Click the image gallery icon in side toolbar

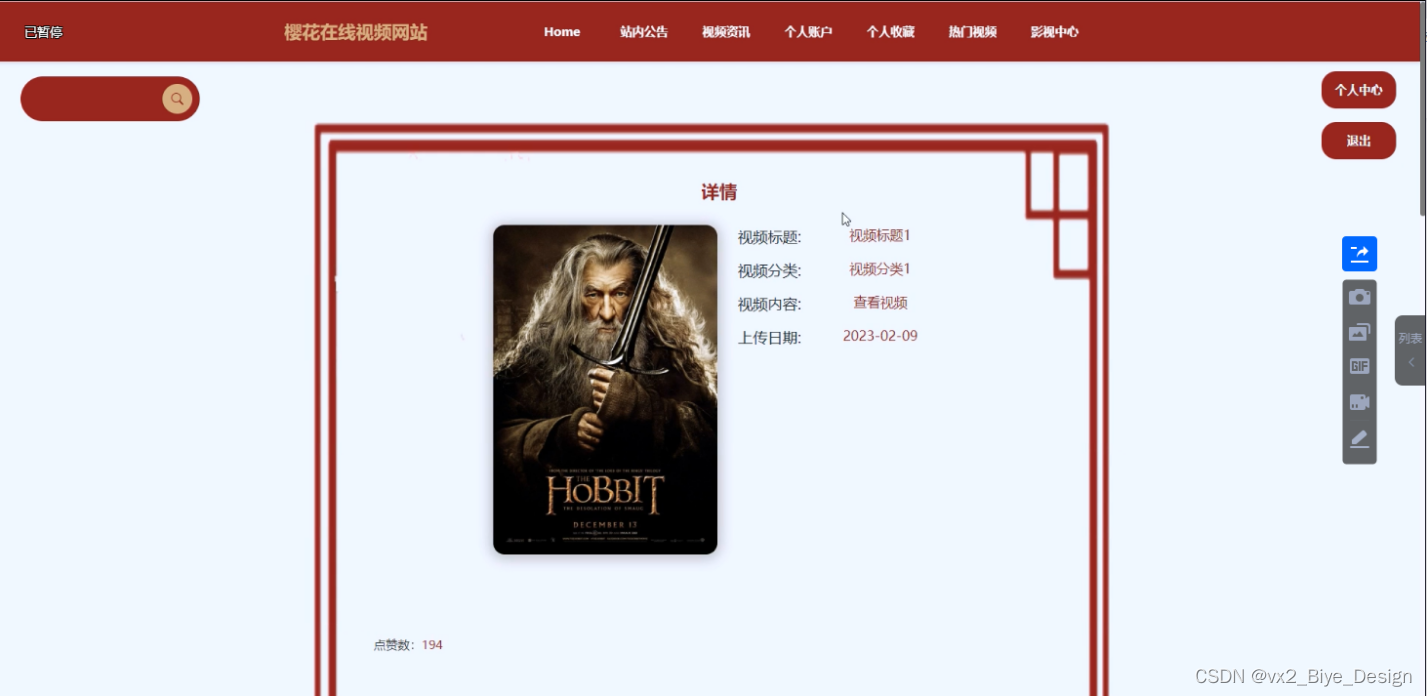click(1359, 332)
